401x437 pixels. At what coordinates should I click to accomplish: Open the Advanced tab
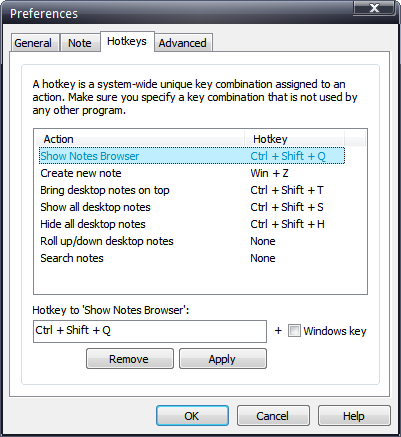tap(183, 43)
